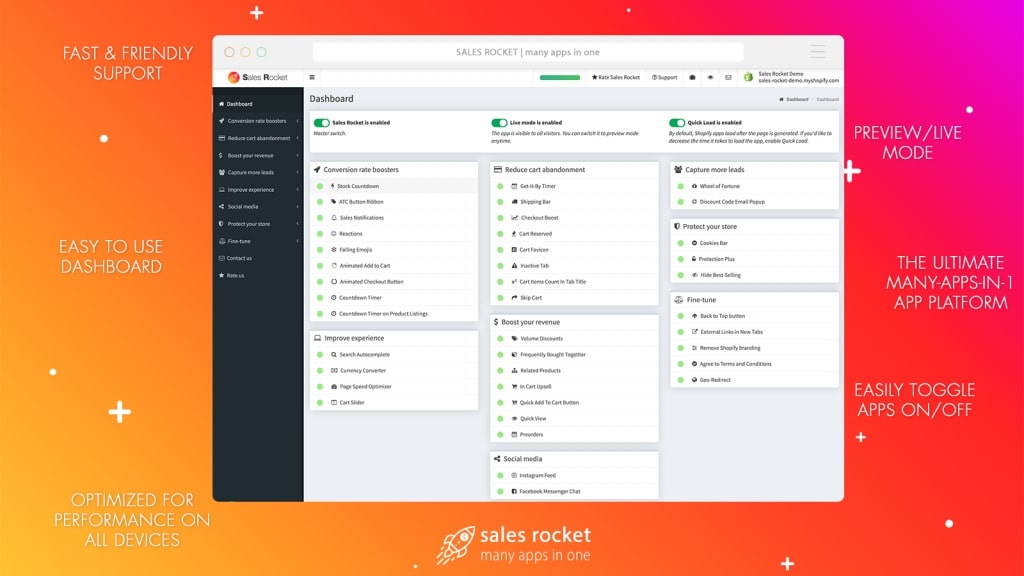Image resolution: width=1024 pixels, height=576 pixels.
Task: Click the ATC Button Ribbon tag icon
Action: [x=333, y=202]
